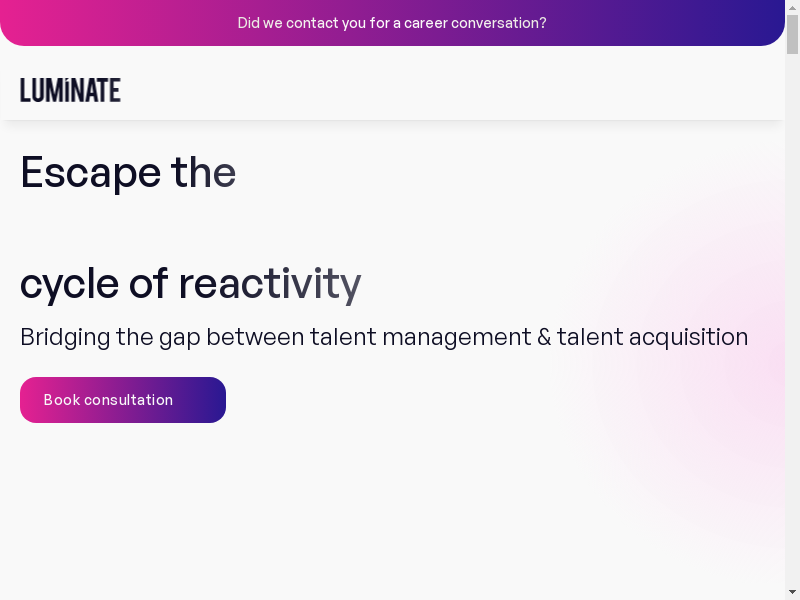
Task: Click the purple right end of the top banner
Action: click(x=740, y=23)
